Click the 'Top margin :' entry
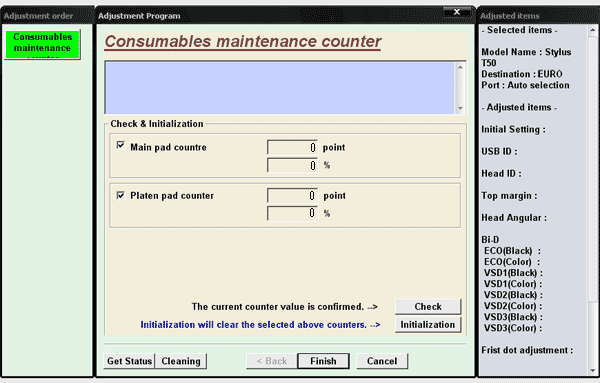The image size is (600, 383). tap(509, 196)
